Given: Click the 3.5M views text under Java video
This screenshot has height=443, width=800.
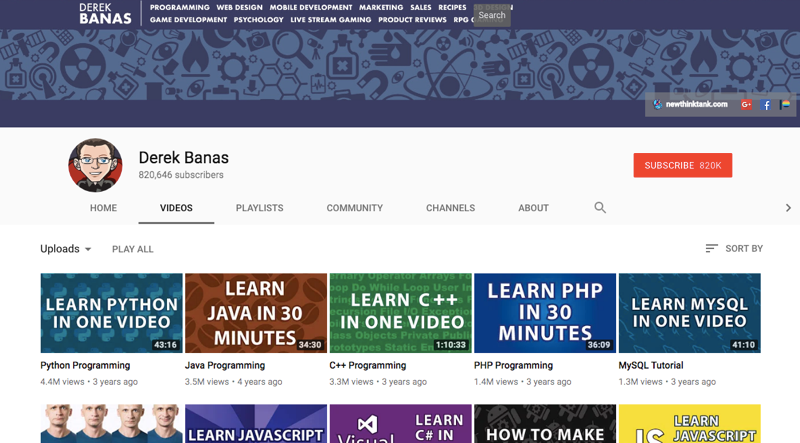Looking at the screenshot, I should tap(207, 382).
